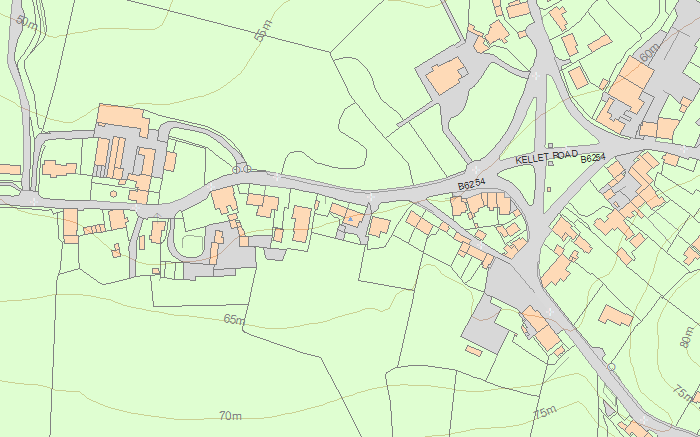Select the 70m contour label

[x=230, y=416]
